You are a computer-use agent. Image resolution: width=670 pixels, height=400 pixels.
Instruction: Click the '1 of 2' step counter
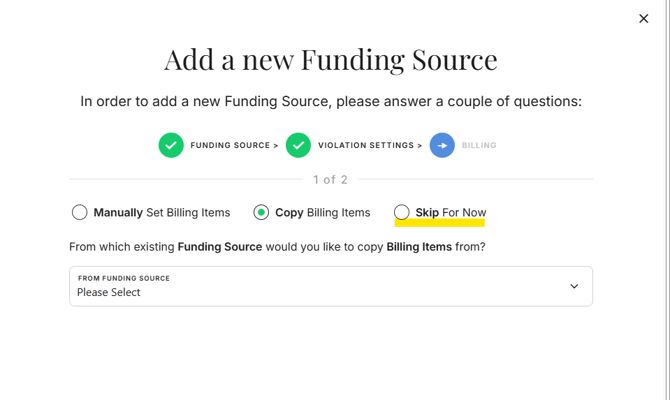330,180
